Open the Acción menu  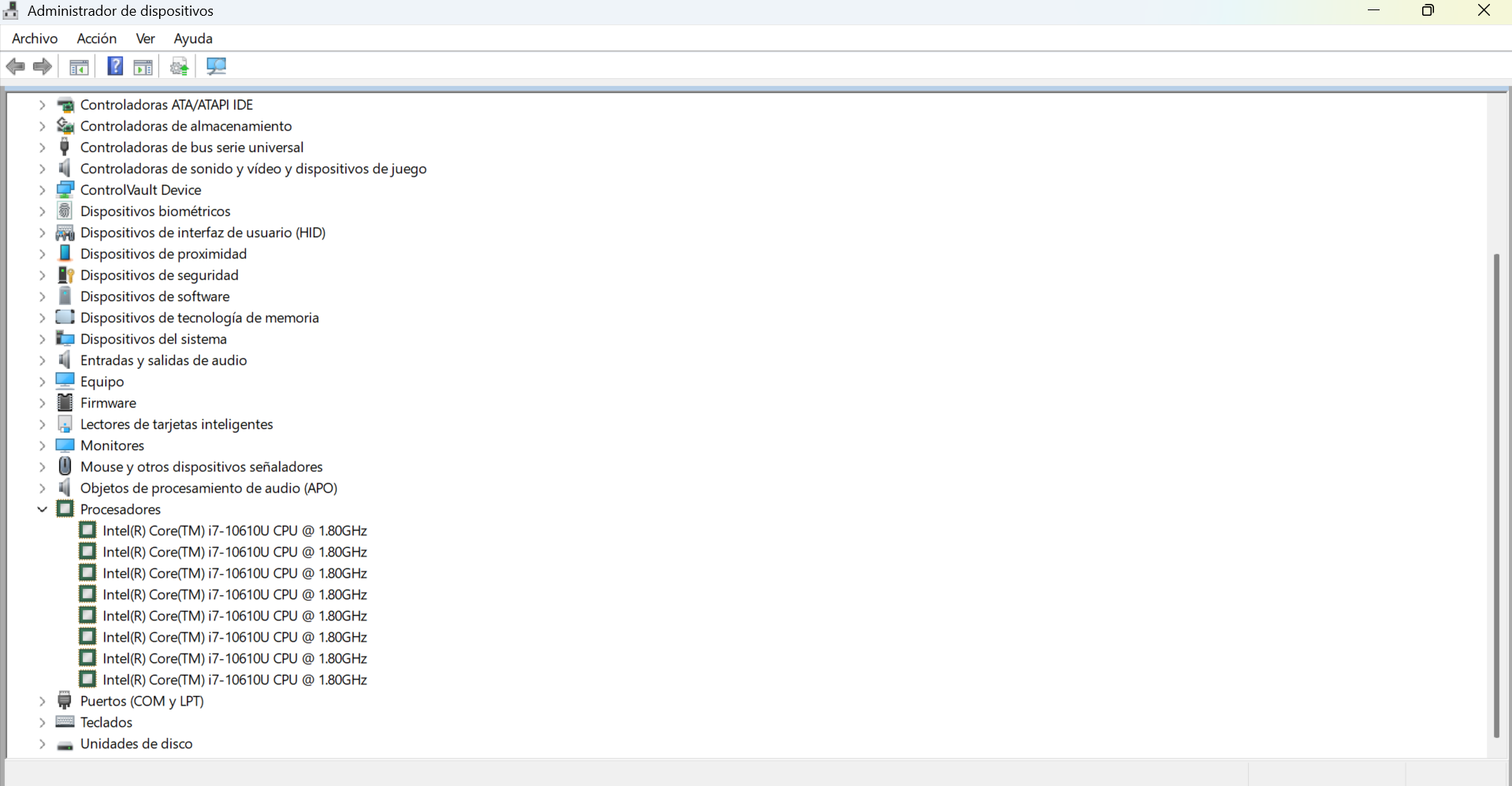pyautogui.click(x=96, y=39)
